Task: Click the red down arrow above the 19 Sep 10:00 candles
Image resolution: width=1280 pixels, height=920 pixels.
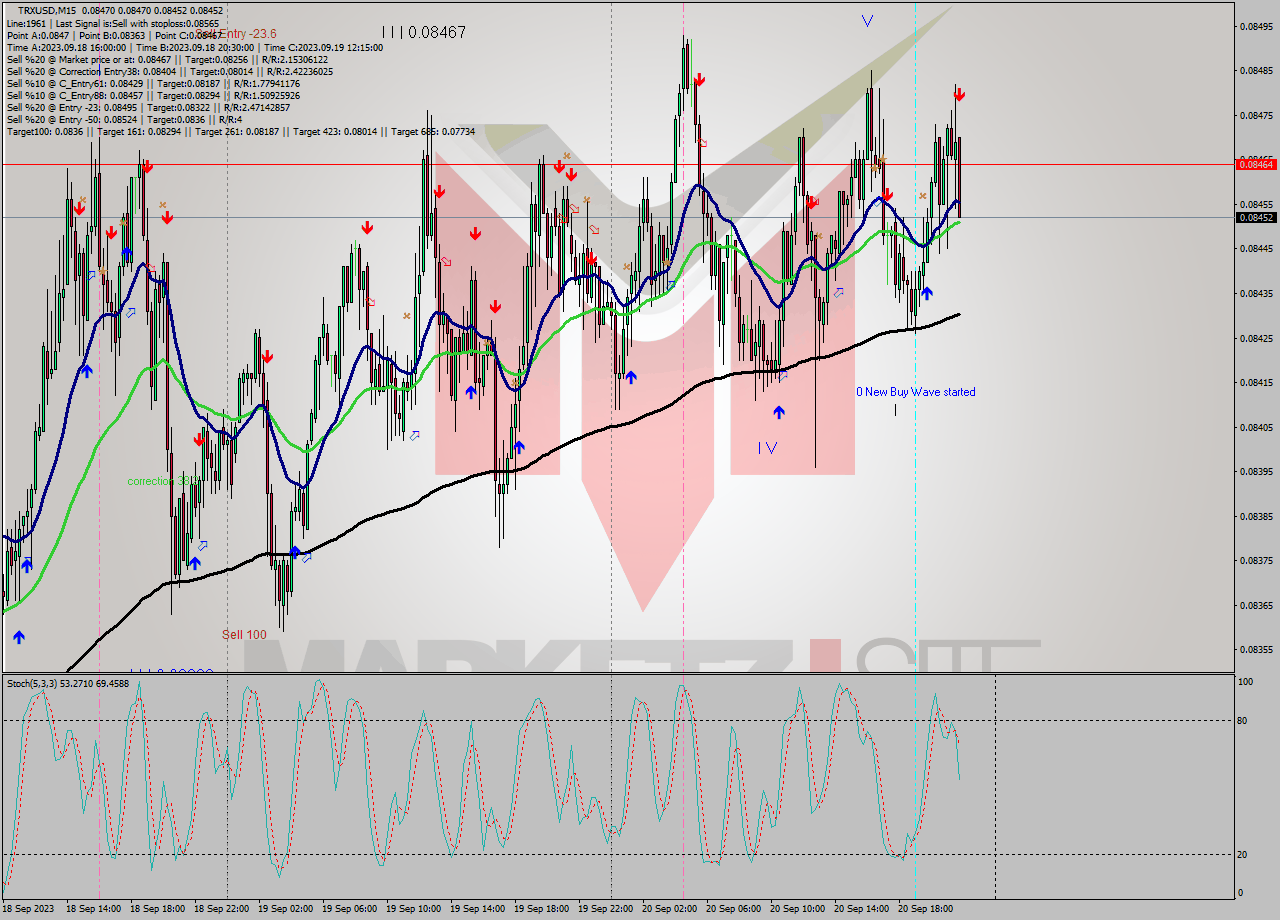Action: pos(438,190)
